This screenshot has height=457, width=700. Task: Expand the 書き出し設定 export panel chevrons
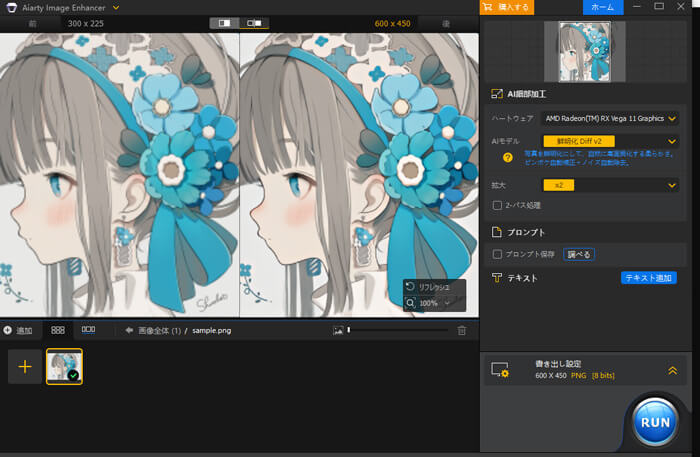(672, 370)
